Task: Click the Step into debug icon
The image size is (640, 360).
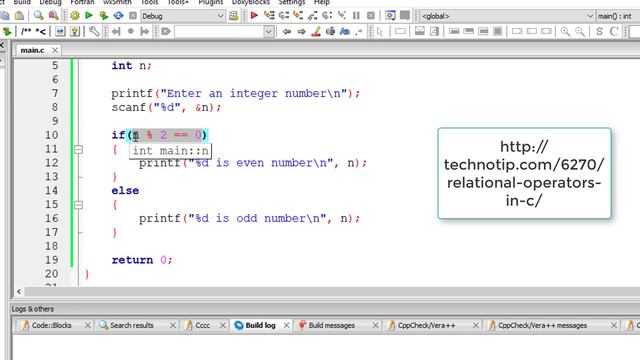Action: 298,16
